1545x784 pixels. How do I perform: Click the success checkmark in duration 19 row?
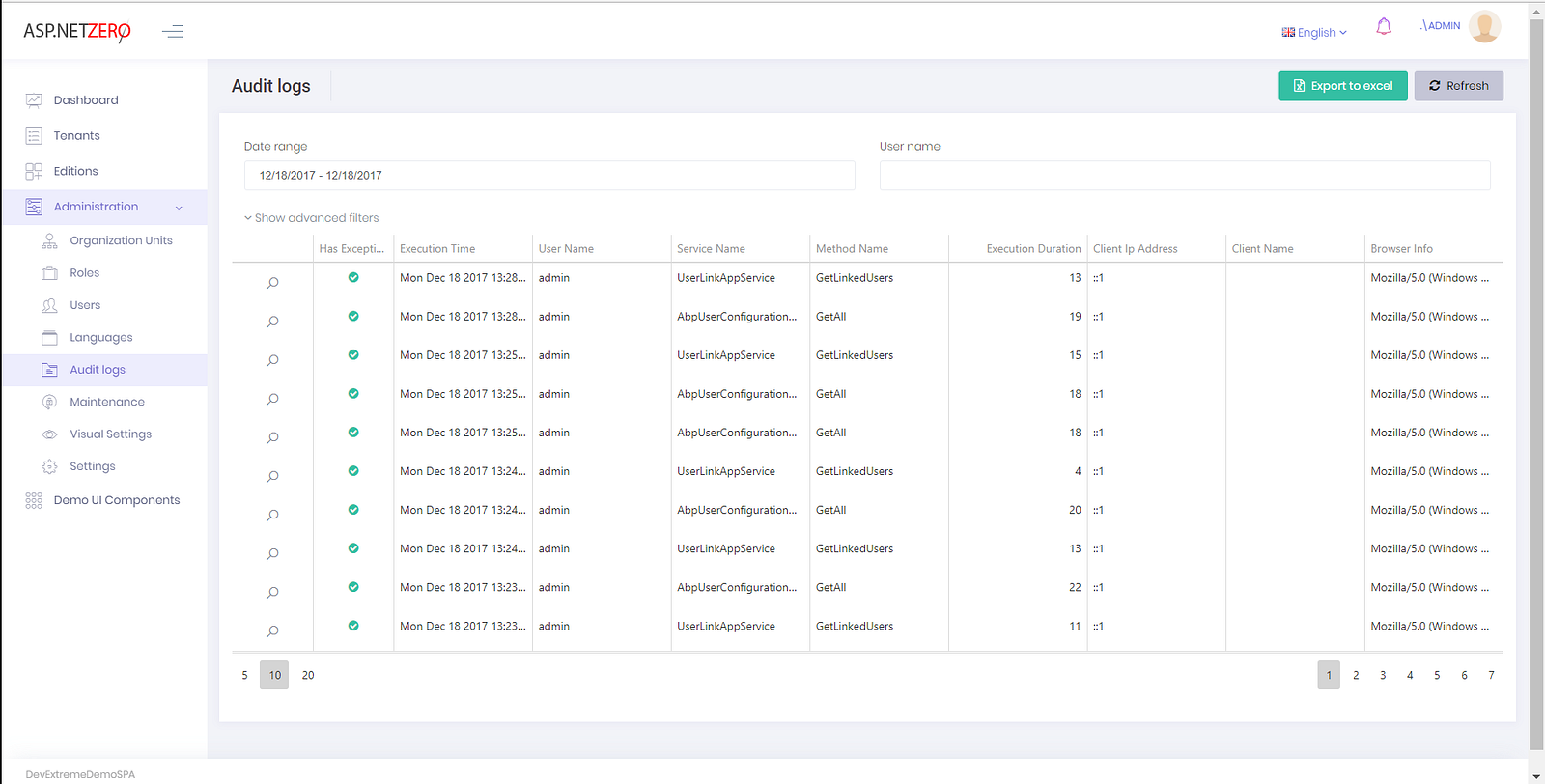point(353,316)
